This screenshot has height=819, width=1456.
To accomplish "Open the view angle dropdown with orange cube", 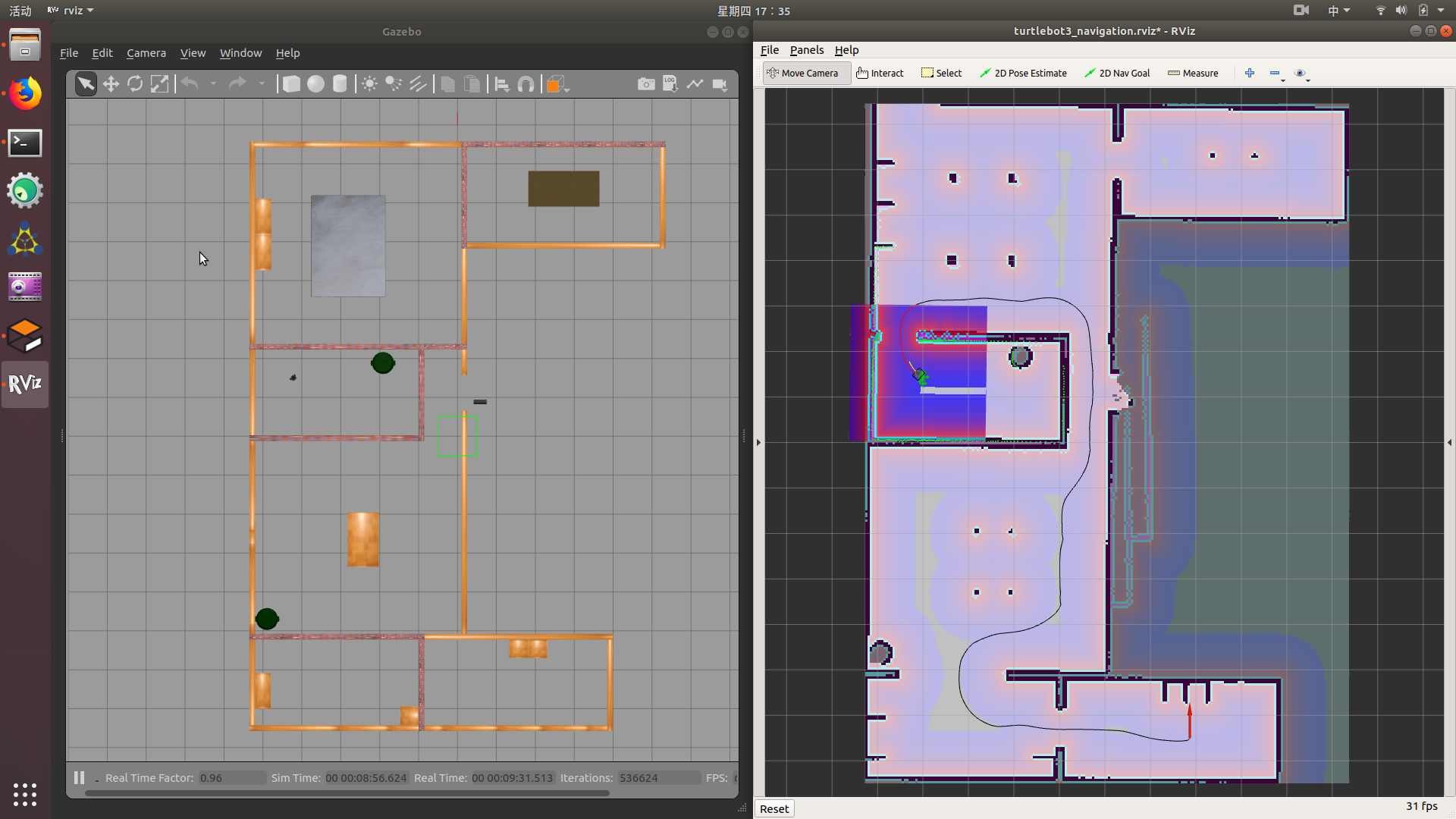I will point(557,84).
